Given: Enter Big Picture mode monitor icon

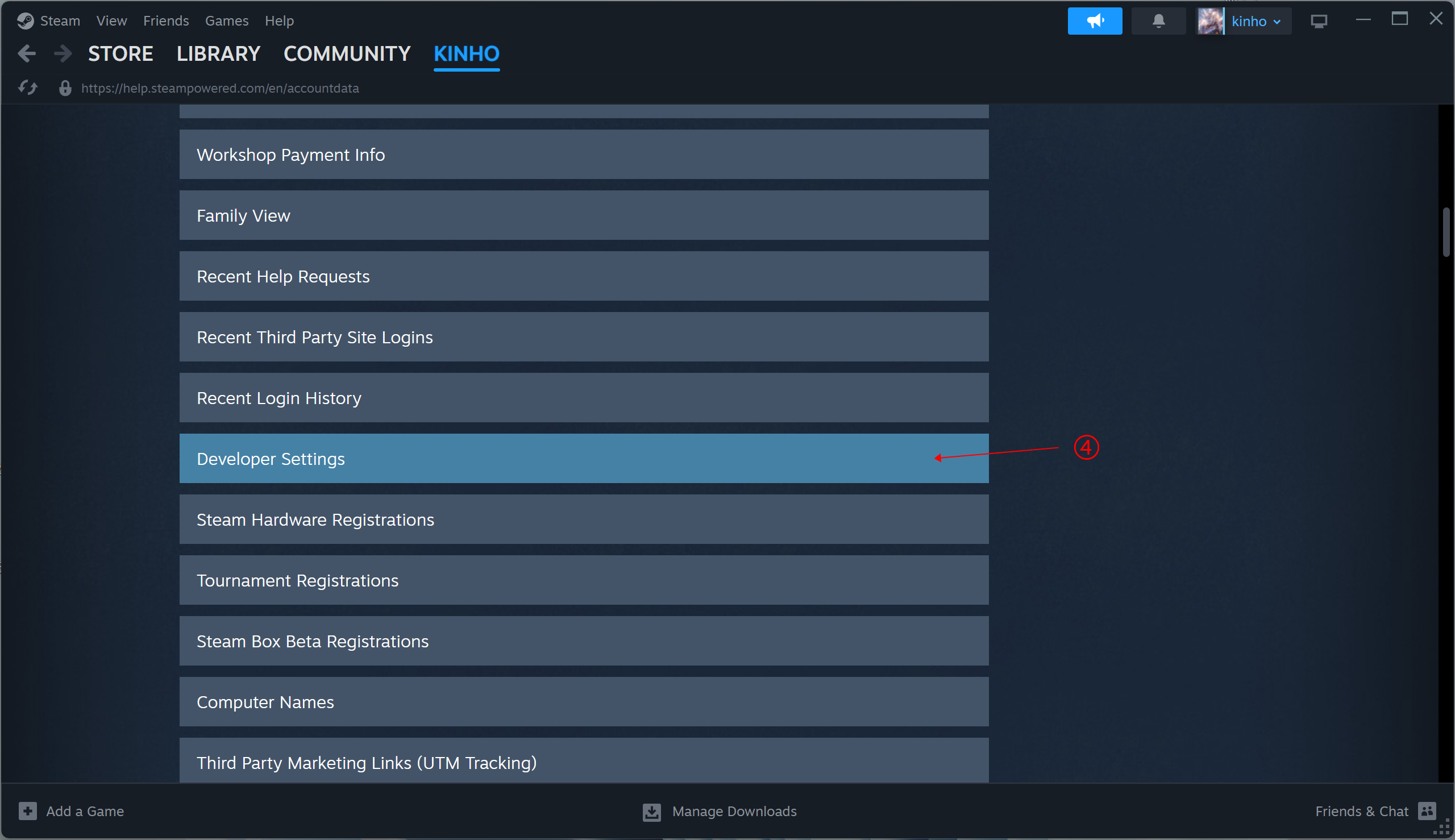Looking at the screenshot, I should (x=1318, y=22).
